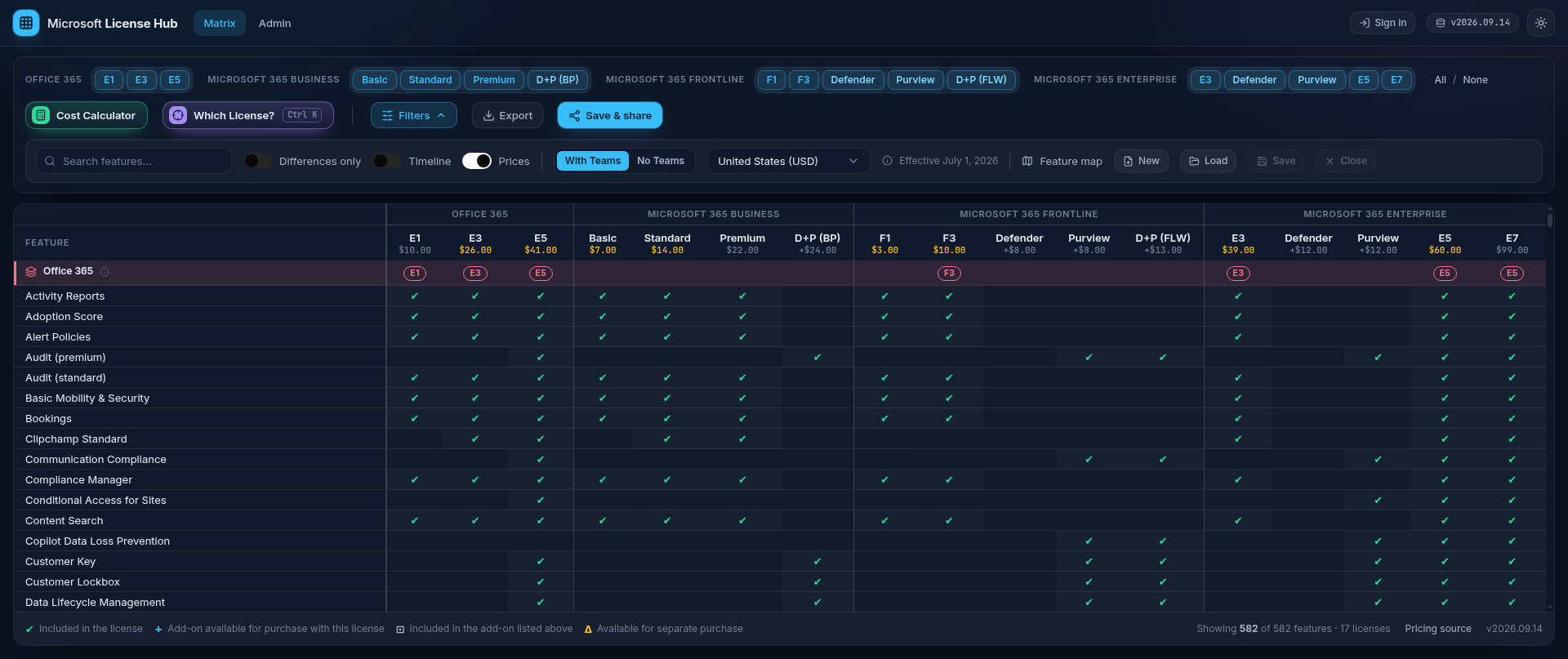The height and width of the screenshot is (659, 1568).
Task: Switch to No Teams pricing
Action: point(661,161)
